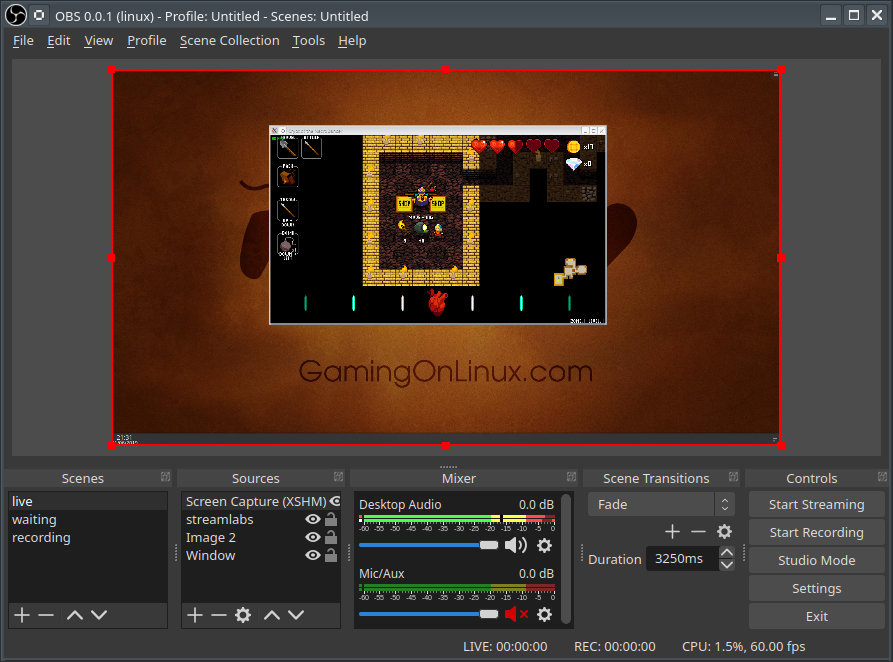Screen dimensions: 893x662
Task: Pop out the Controls dock
Action: tap(882, 476)
